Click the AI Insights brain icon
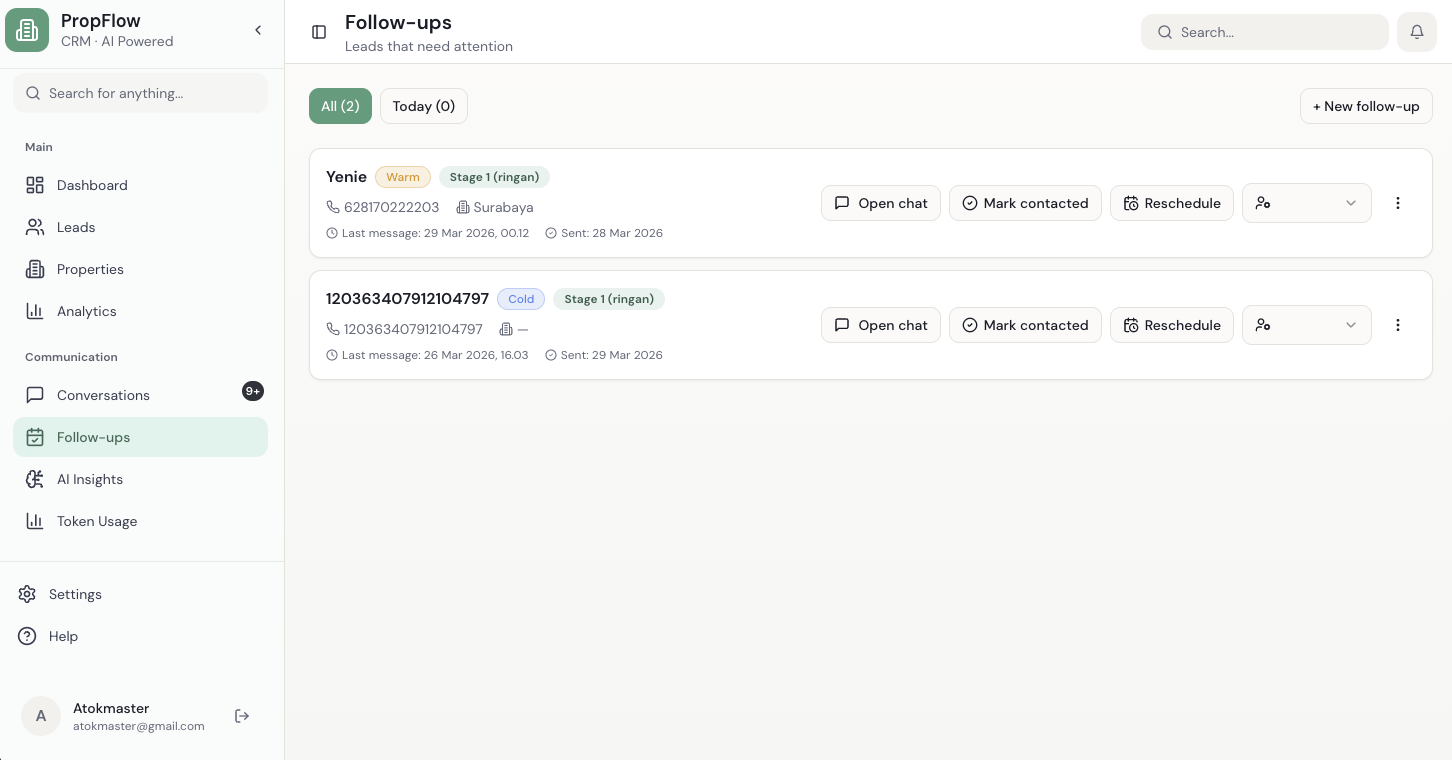The height and width of the screenshot is (760, 1452). tap(35, 479)
